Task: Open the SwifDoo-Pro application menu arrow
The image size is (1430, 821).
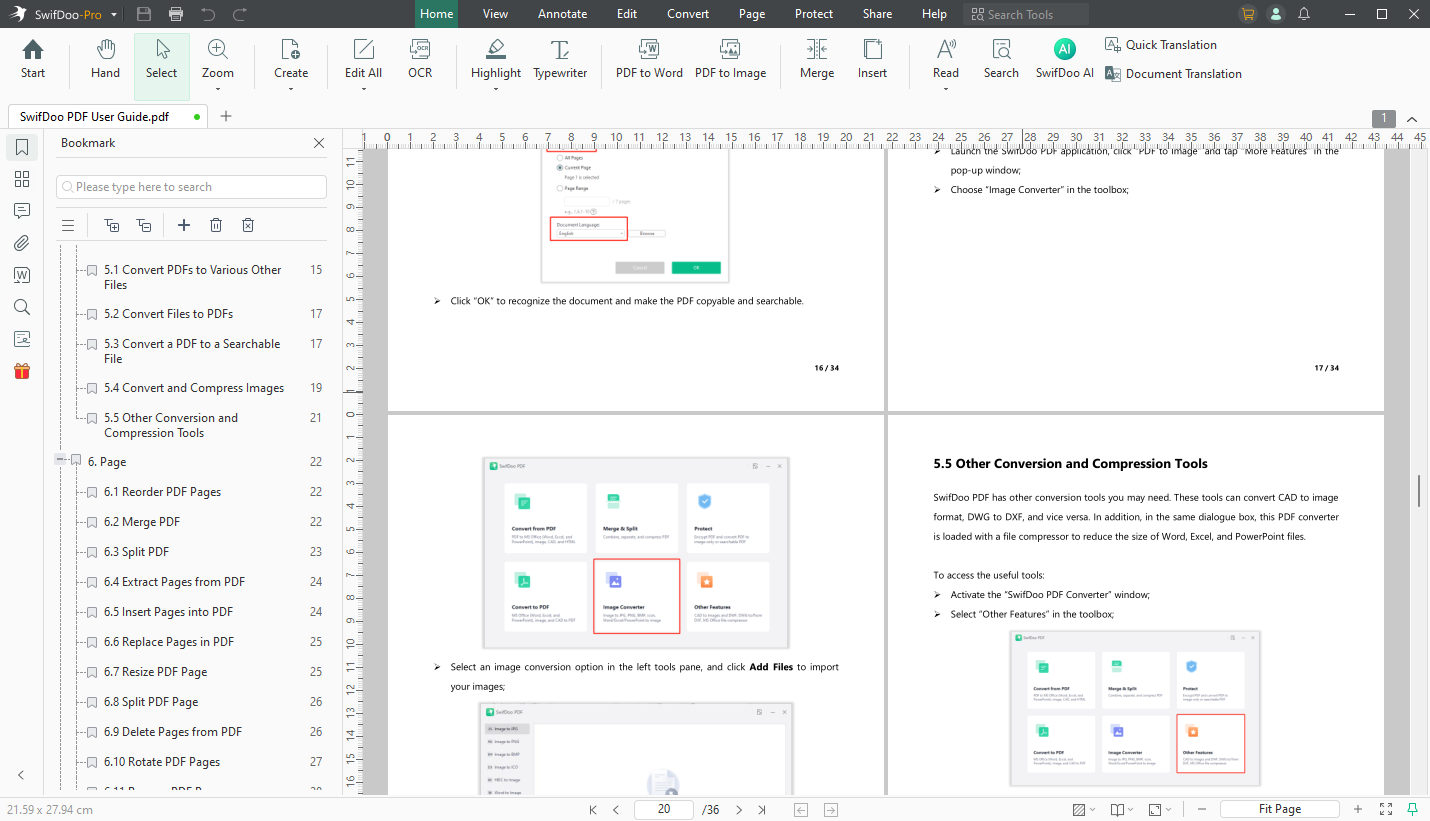Action: pyautogui.click(x=114, y=15)
